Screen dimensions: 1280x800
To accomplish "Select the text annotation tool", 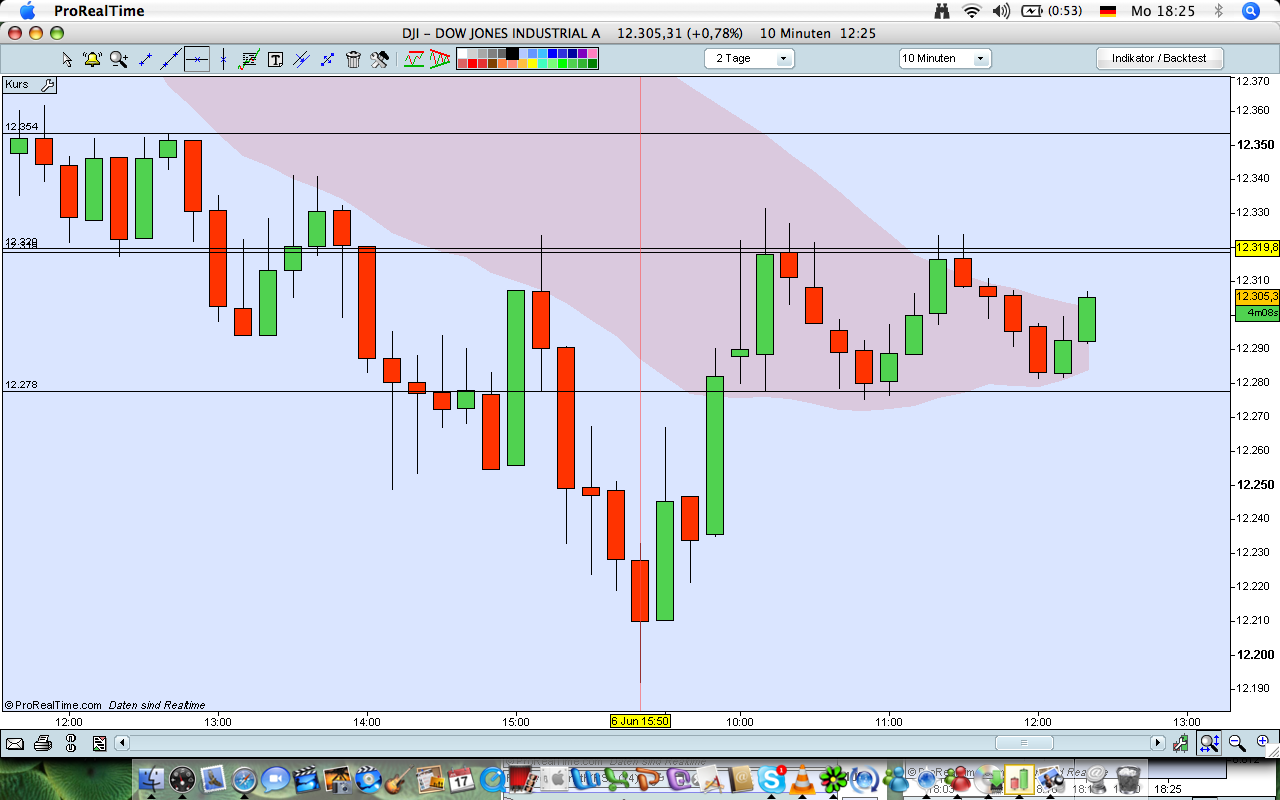I will [276, 59].
